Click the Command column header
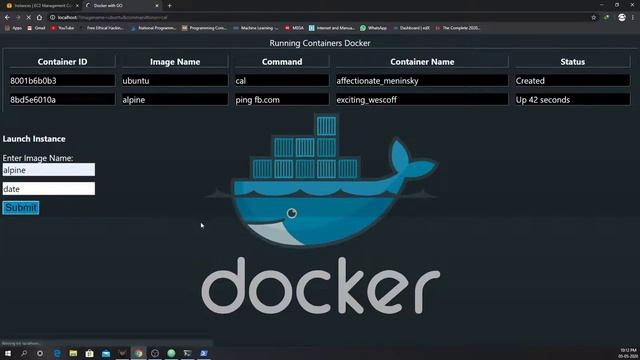 (x=282, y=62)
